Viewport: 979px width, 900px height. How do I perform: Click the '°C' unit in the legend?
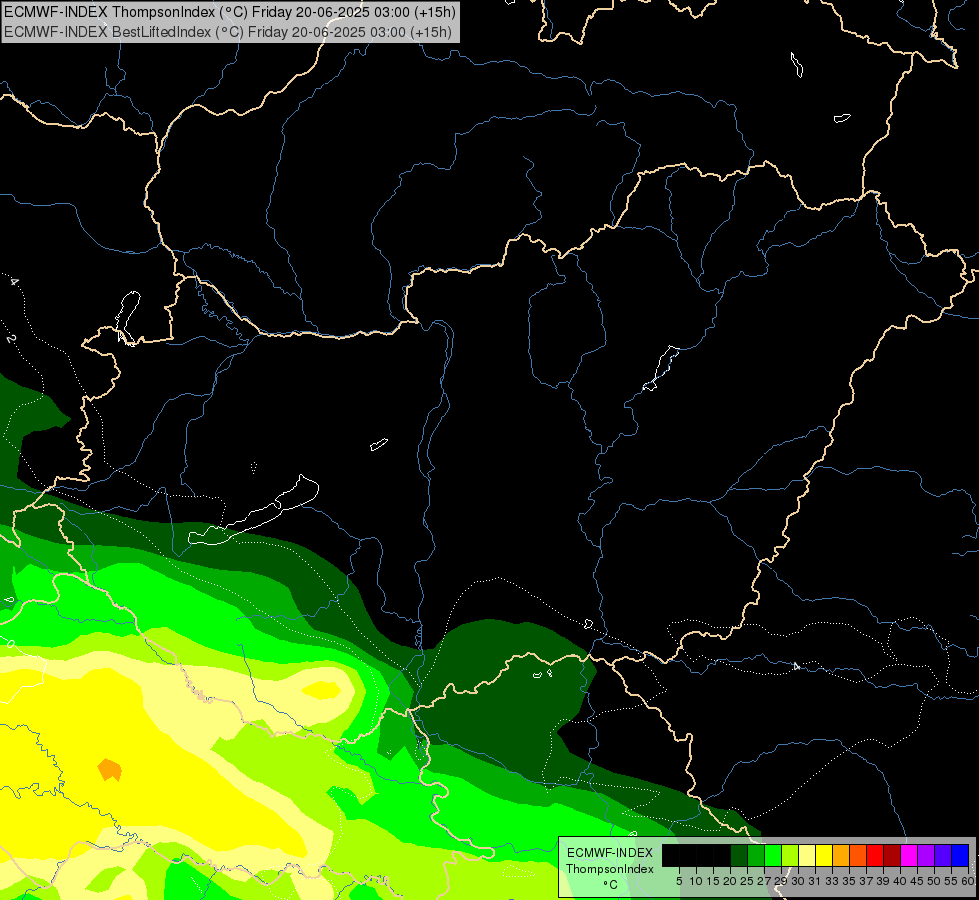point(610,885)
